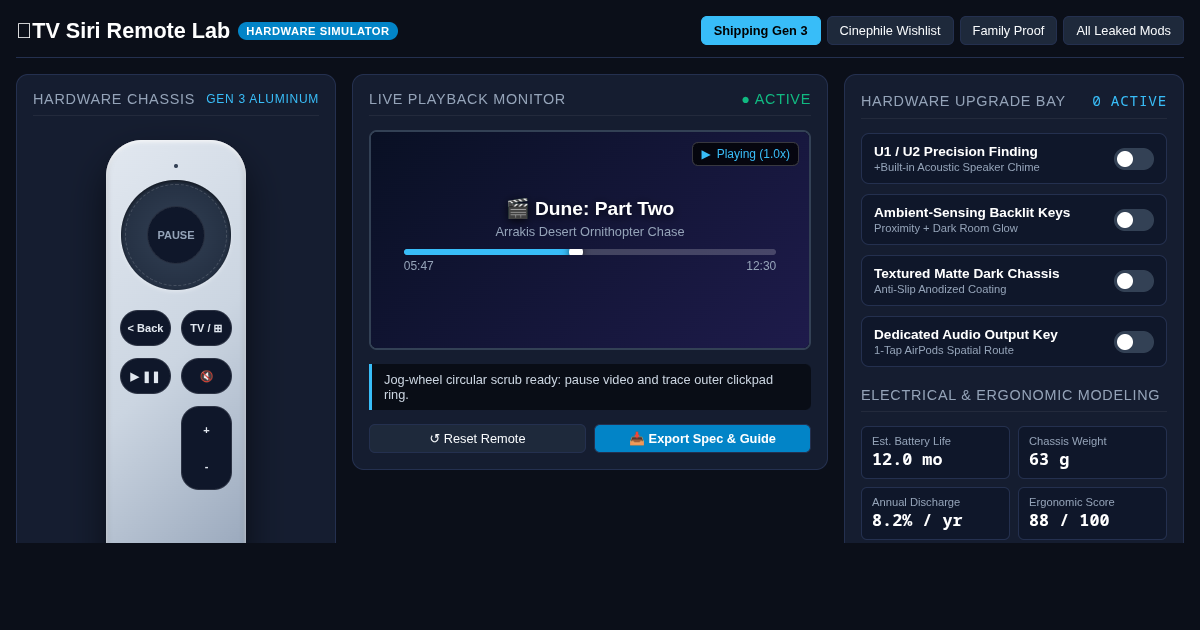Click the Reset Remote button
This screenshot has width=1200, height=630.
click(x=477, y=438)
